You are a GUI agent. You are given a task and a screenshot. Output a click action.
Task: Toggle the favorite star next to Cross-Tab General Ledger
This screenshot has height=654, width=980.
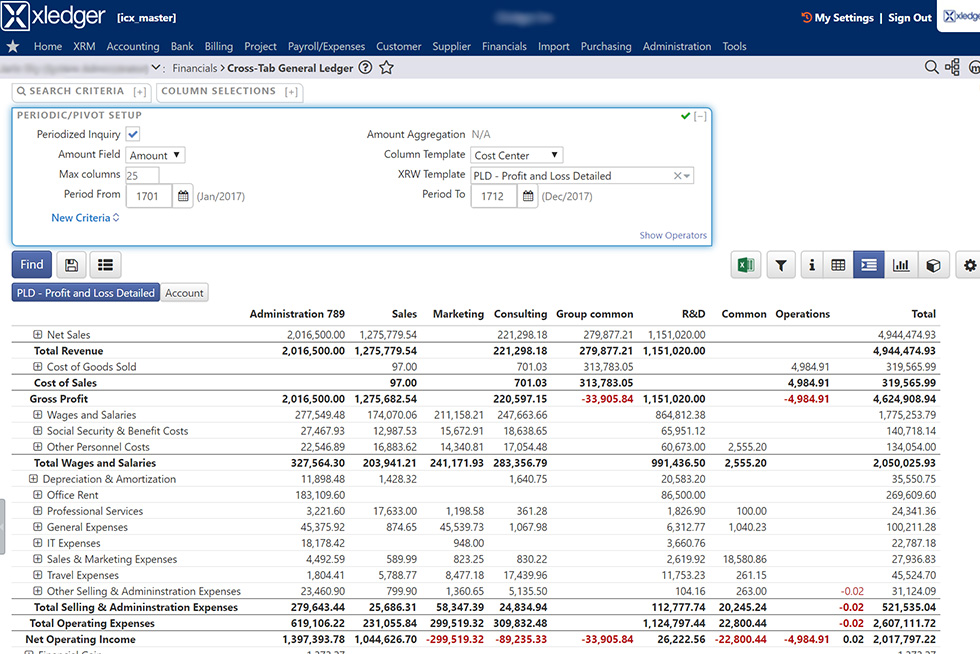384,67
